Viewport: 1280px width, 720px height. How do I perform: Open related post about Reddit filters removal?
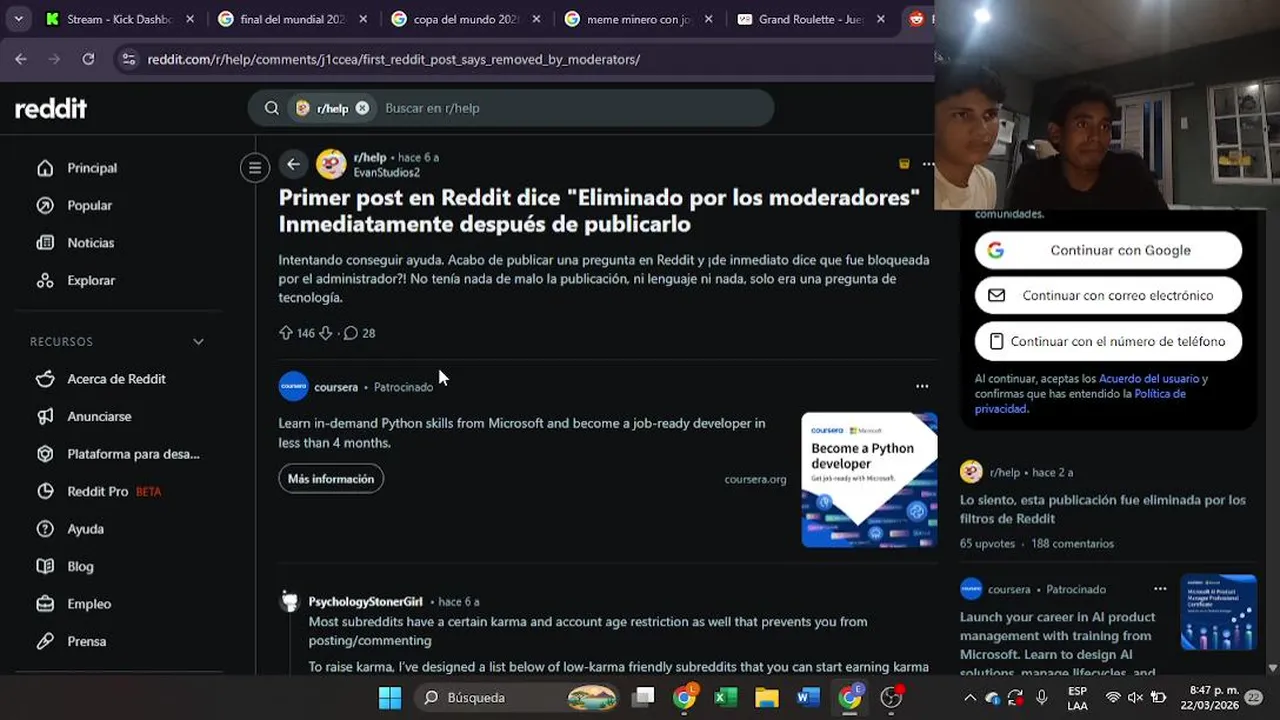[x=1103, y=509]
